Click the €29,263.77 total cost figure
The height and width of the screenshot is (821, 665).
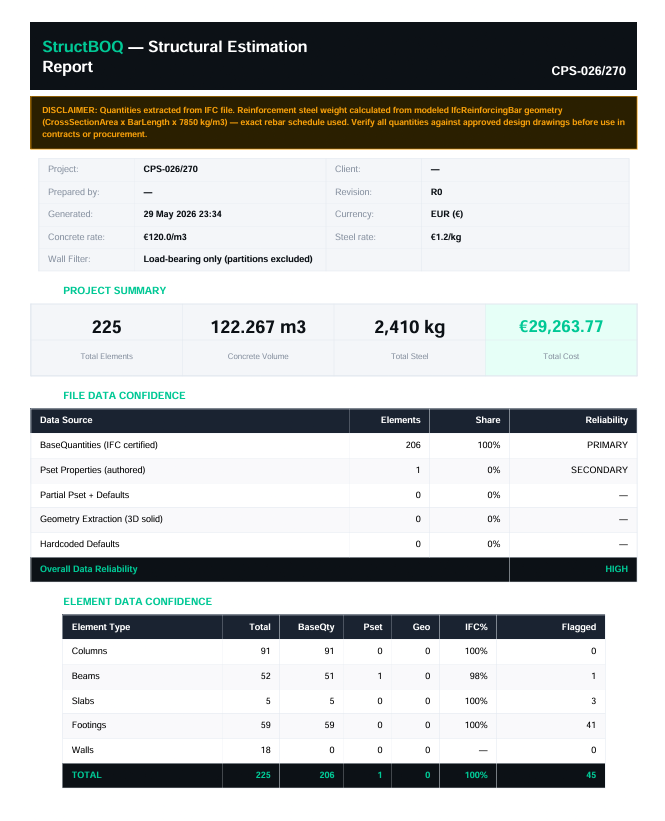(x=561, y=326)
